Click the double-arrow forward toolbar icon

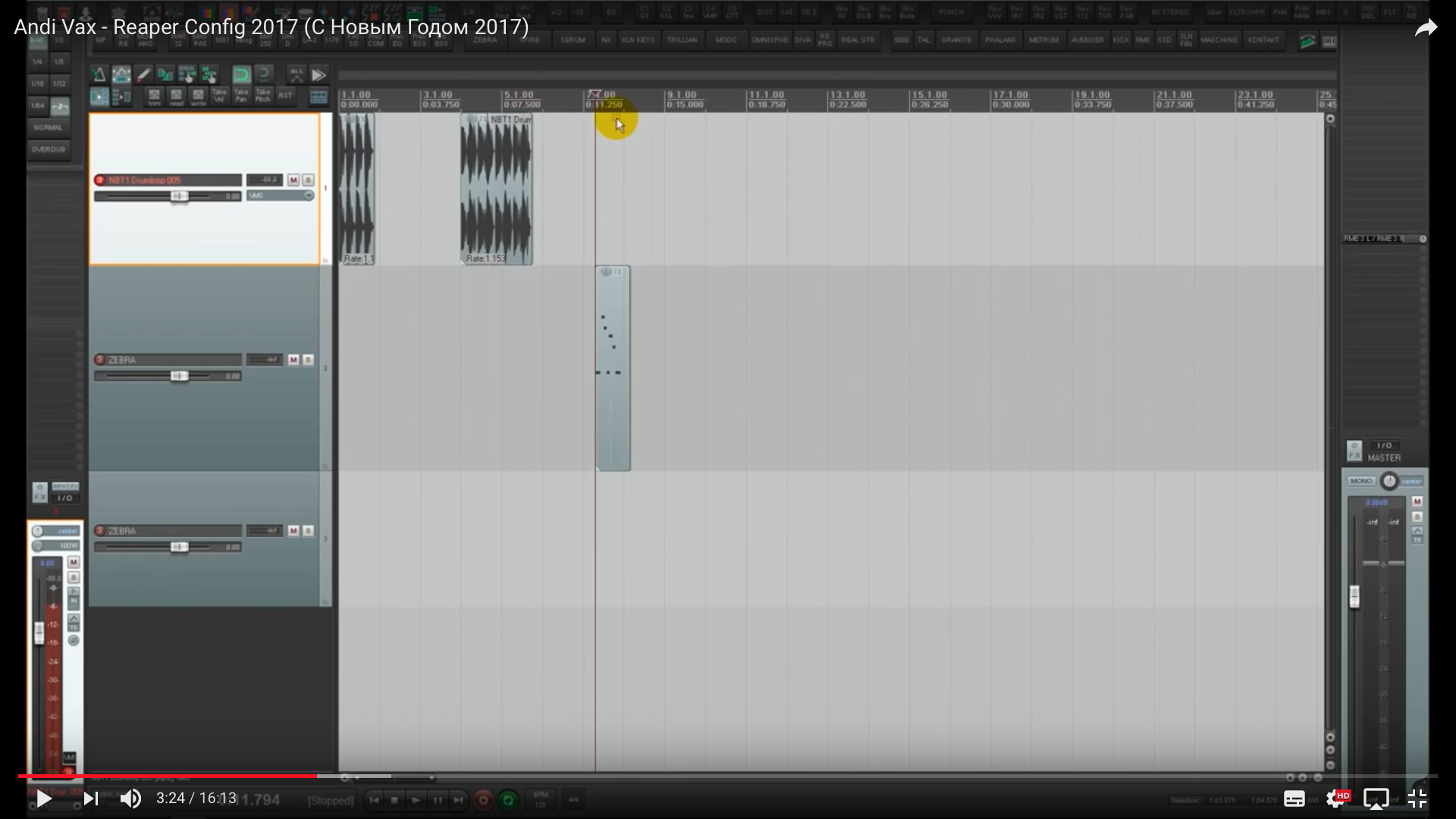coord(318,75)
